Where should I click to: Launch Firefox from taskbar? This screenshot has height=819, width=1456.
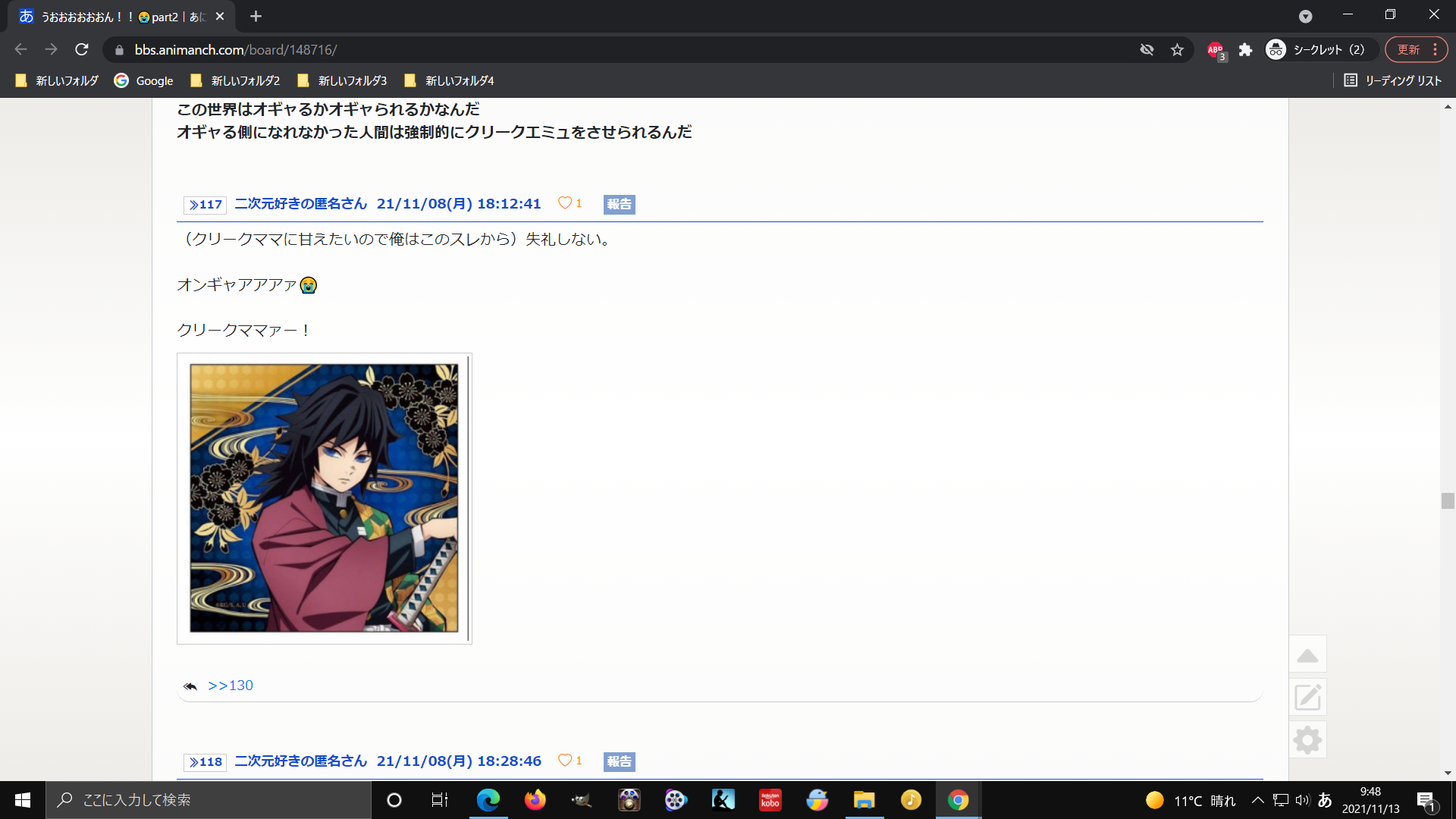click(535, 800)
